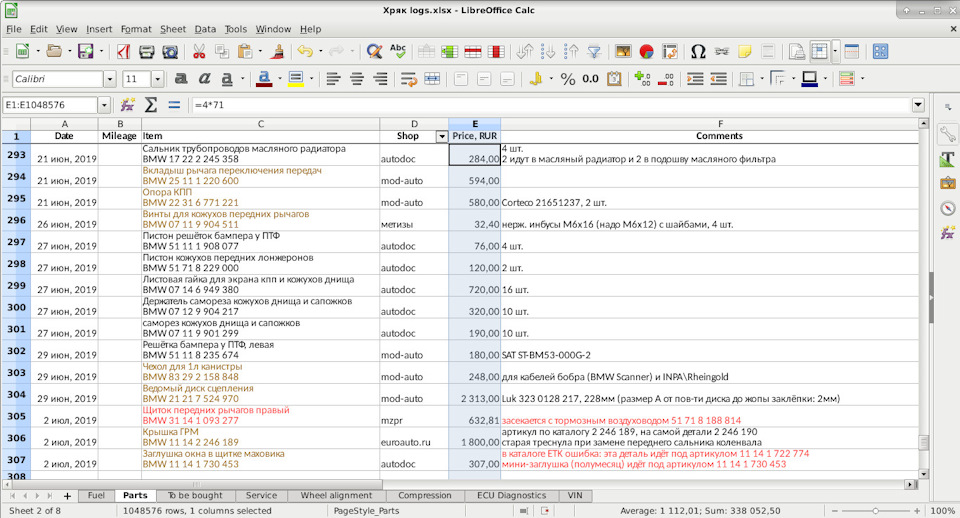Create a new spreadsheet document
Image resolution: width=960 pixels, height=518 pixels.
tap(22, 51)
